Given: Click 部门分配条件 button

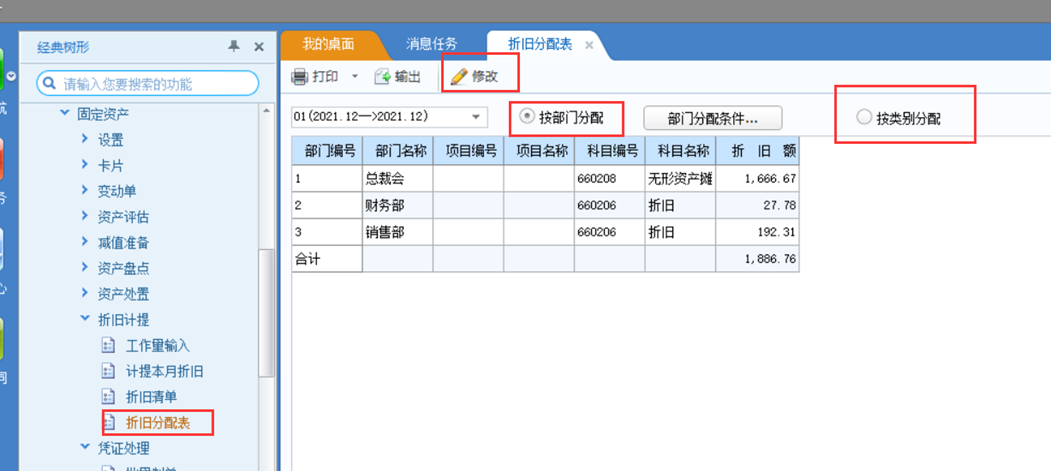Looking at the screenshot, I should (x=712, y=118).
